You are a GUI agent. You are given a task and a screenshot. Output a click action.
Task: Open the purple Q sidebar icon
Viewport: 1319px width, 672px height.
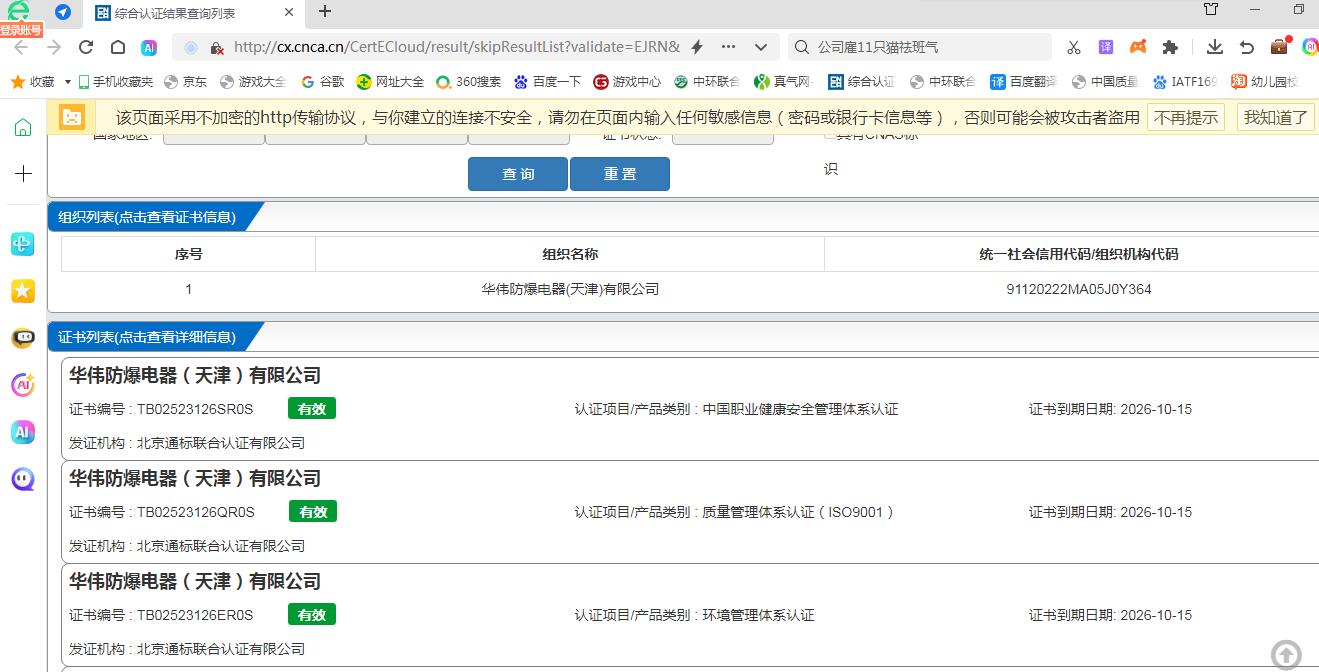point(23,479)
